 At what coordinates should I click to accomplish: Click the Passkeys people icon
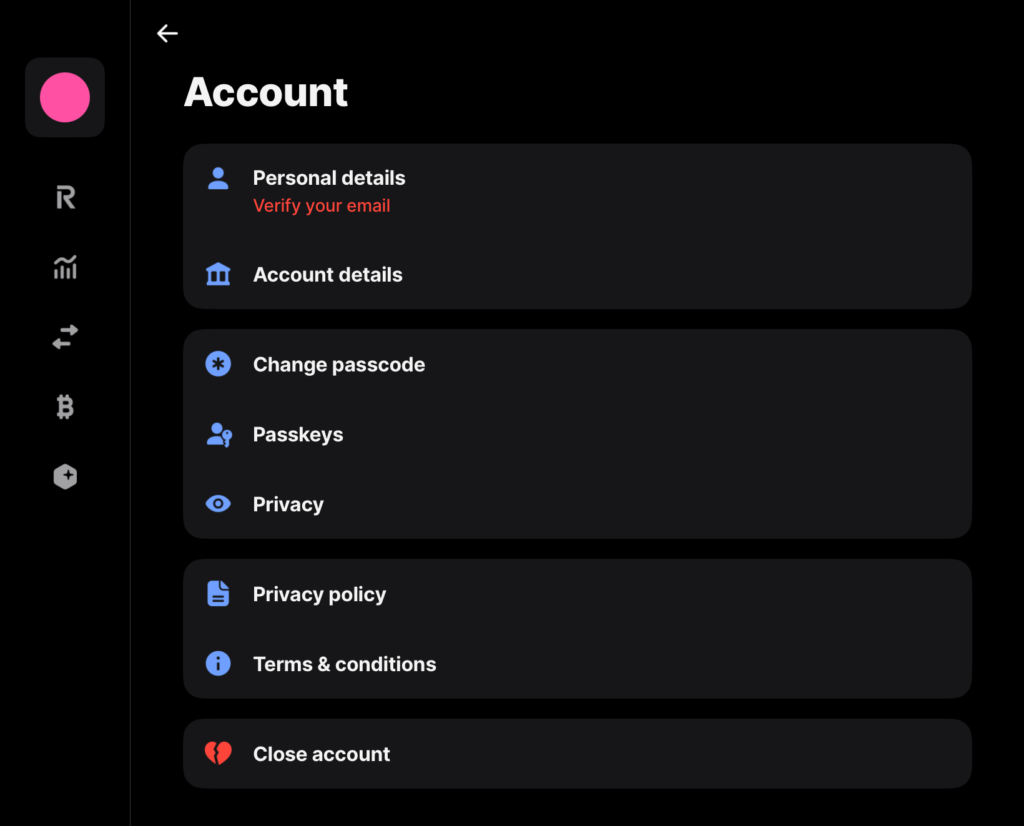(x=218, y=434)
